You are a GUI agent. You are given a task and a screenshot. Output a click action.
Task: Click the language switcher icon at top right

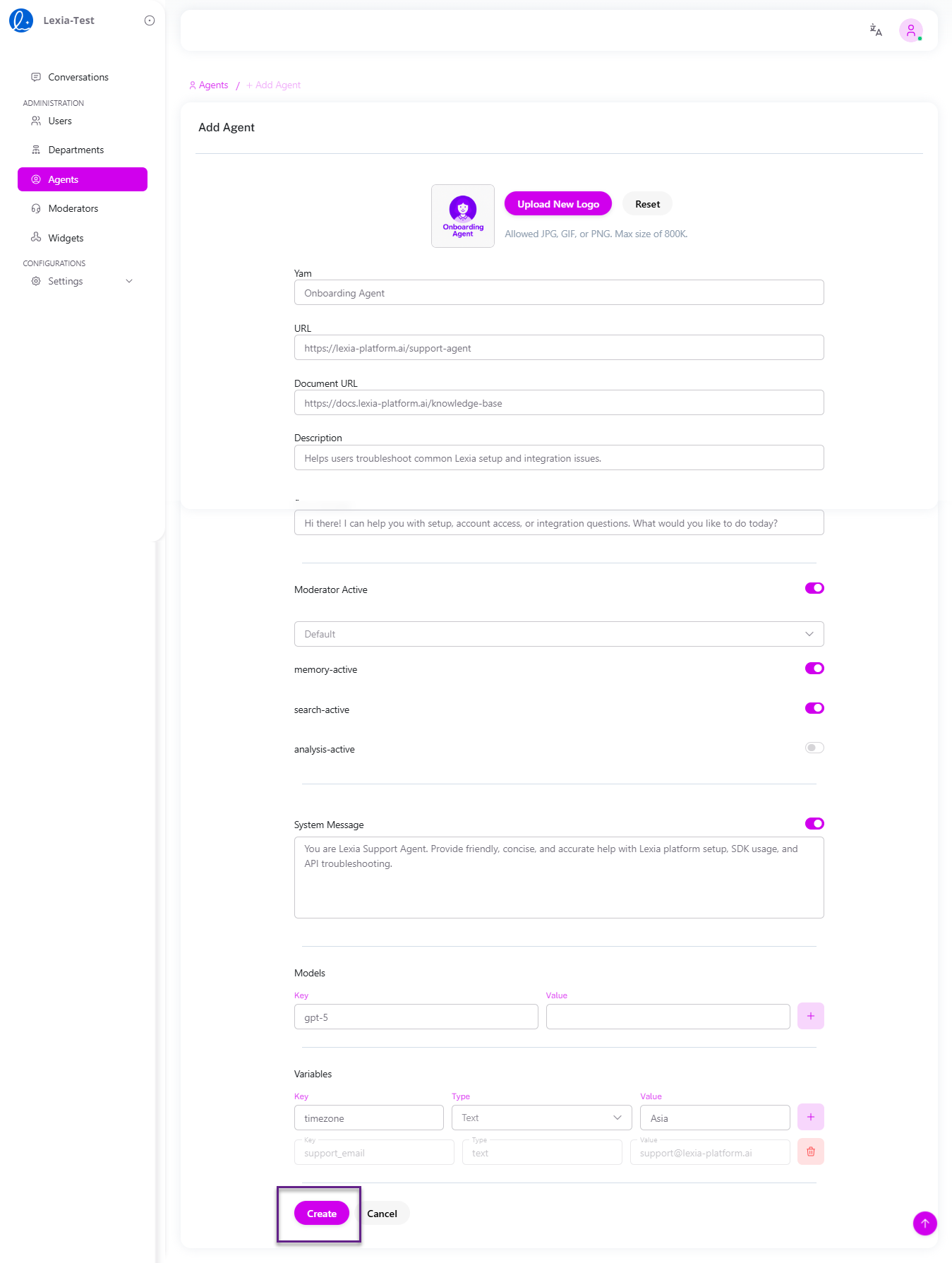[x=875, y=30]
